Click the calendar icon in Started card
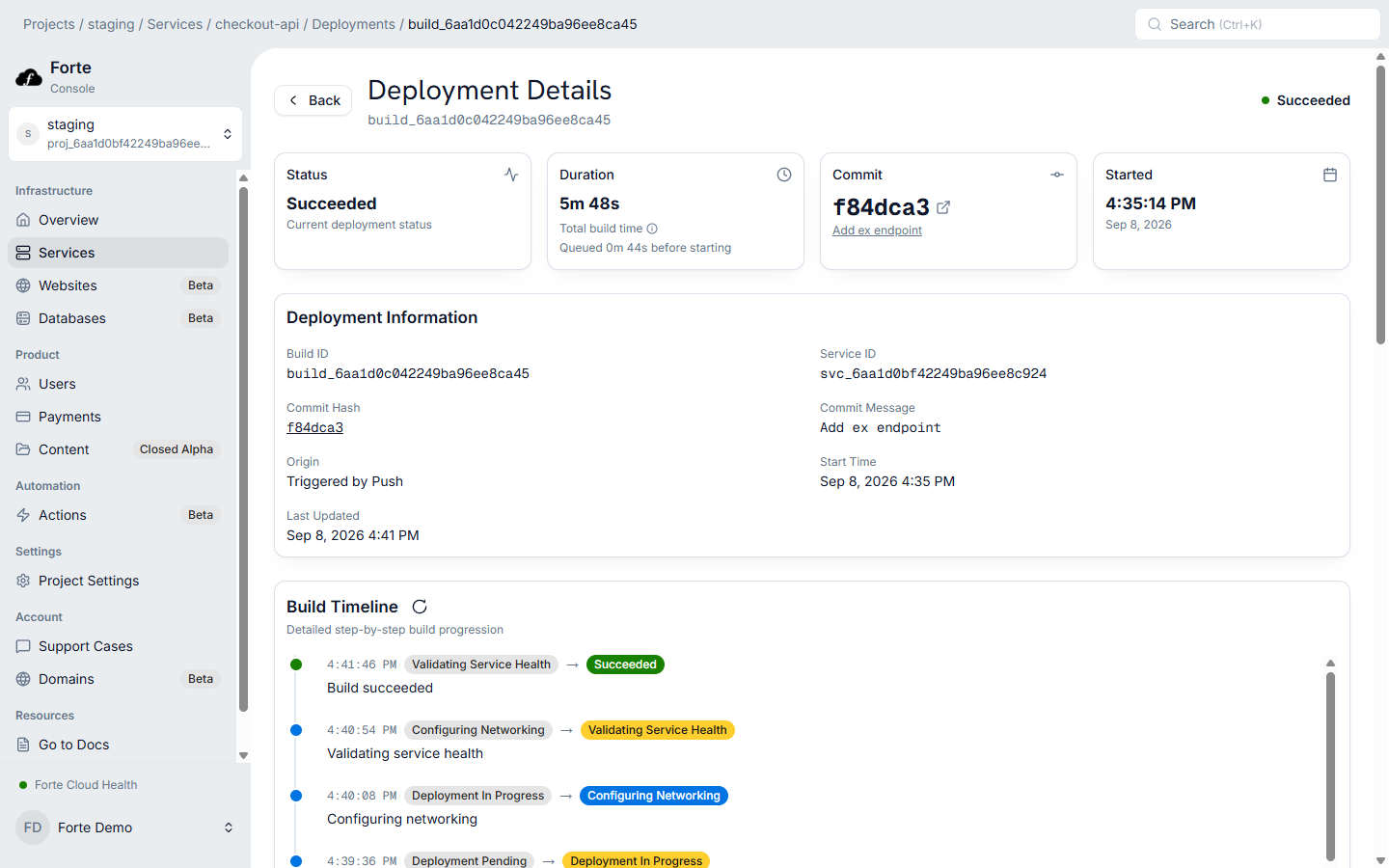 1330,175
